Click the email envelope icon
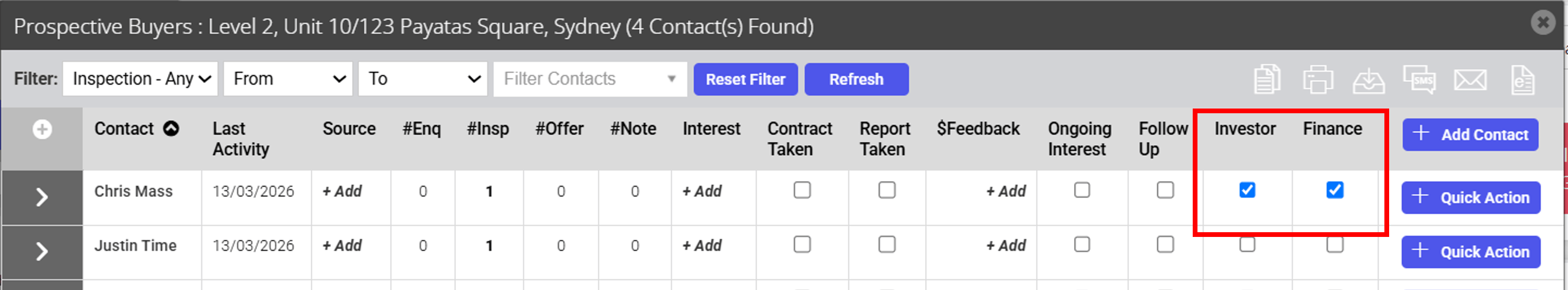 point(1470,80)
